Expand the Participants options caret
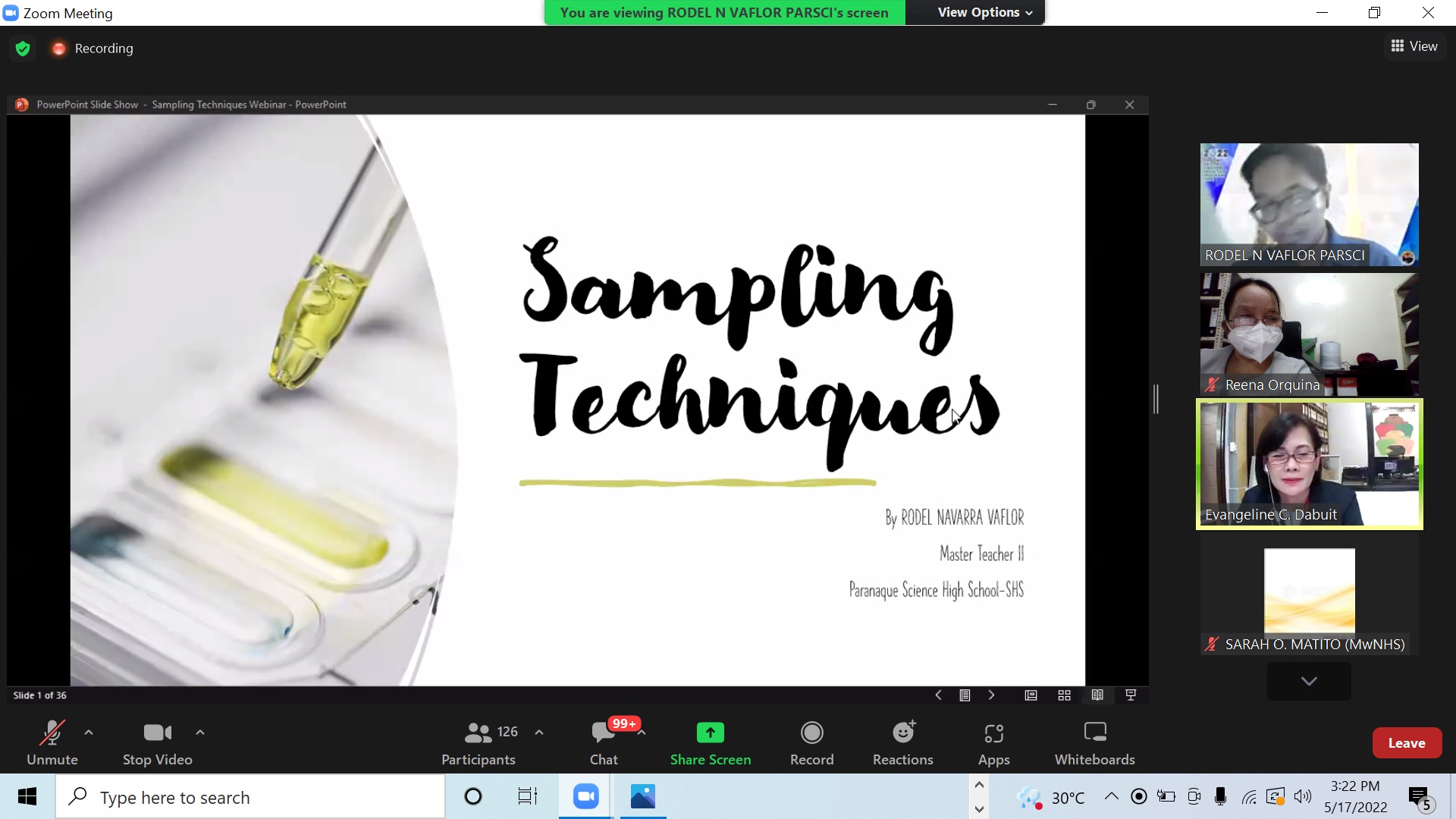Viewport: 1456px width, 819px height. pyautogui.click(x=539, y=733)
